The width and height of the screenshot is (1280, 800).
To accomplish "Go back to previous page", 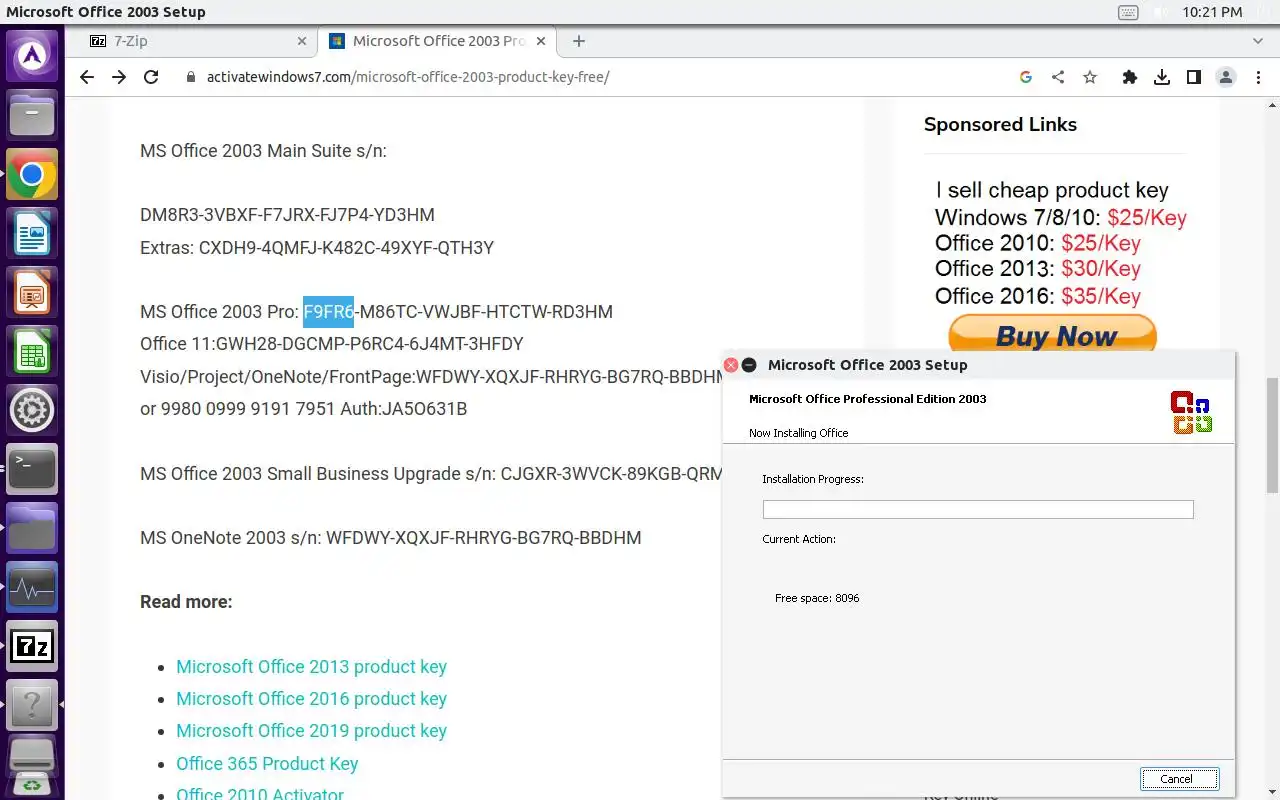I will coord(87,77).
